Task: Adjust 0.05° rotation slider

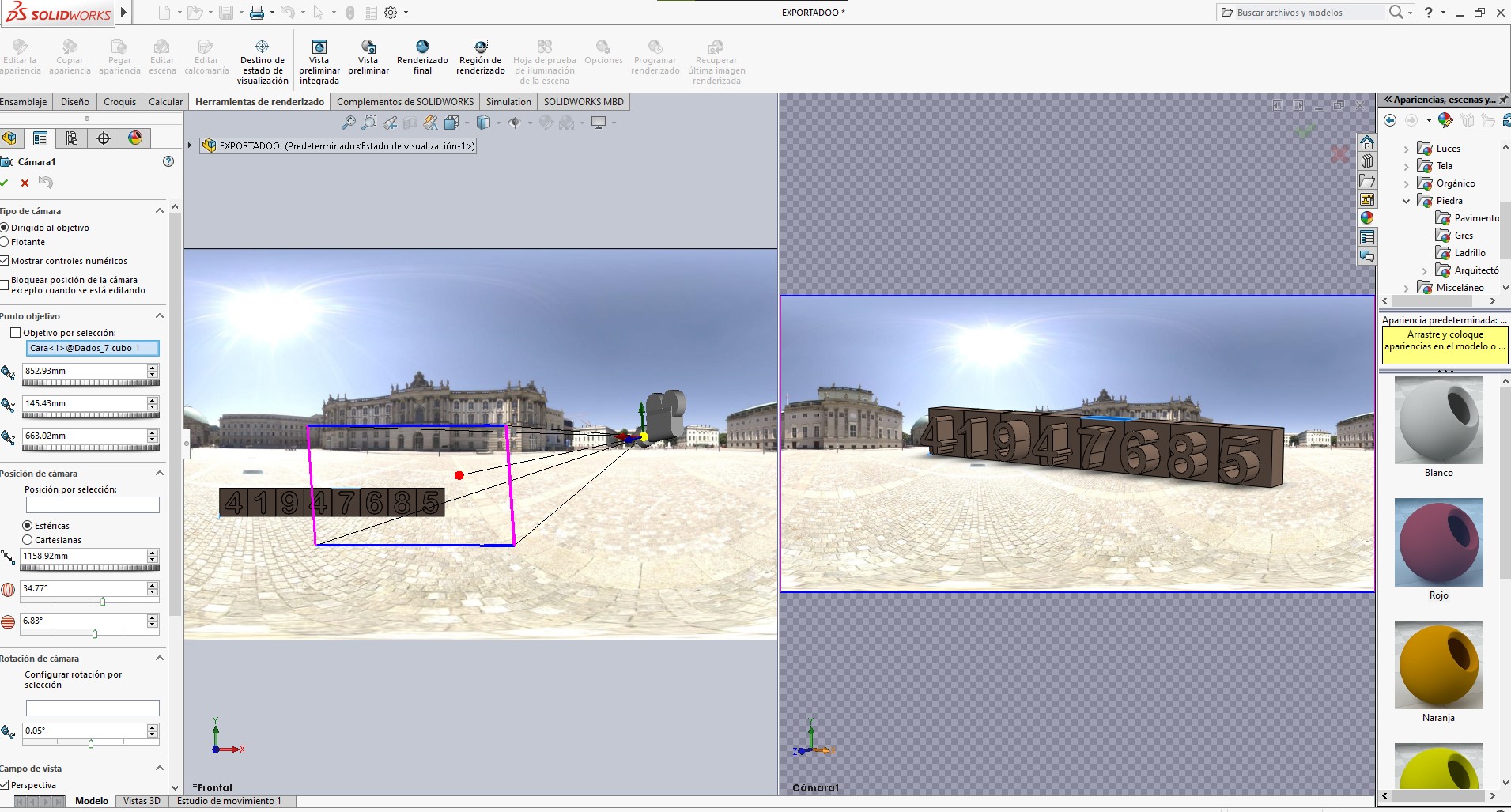Action: pyautogui.click(x=91, y=743)
